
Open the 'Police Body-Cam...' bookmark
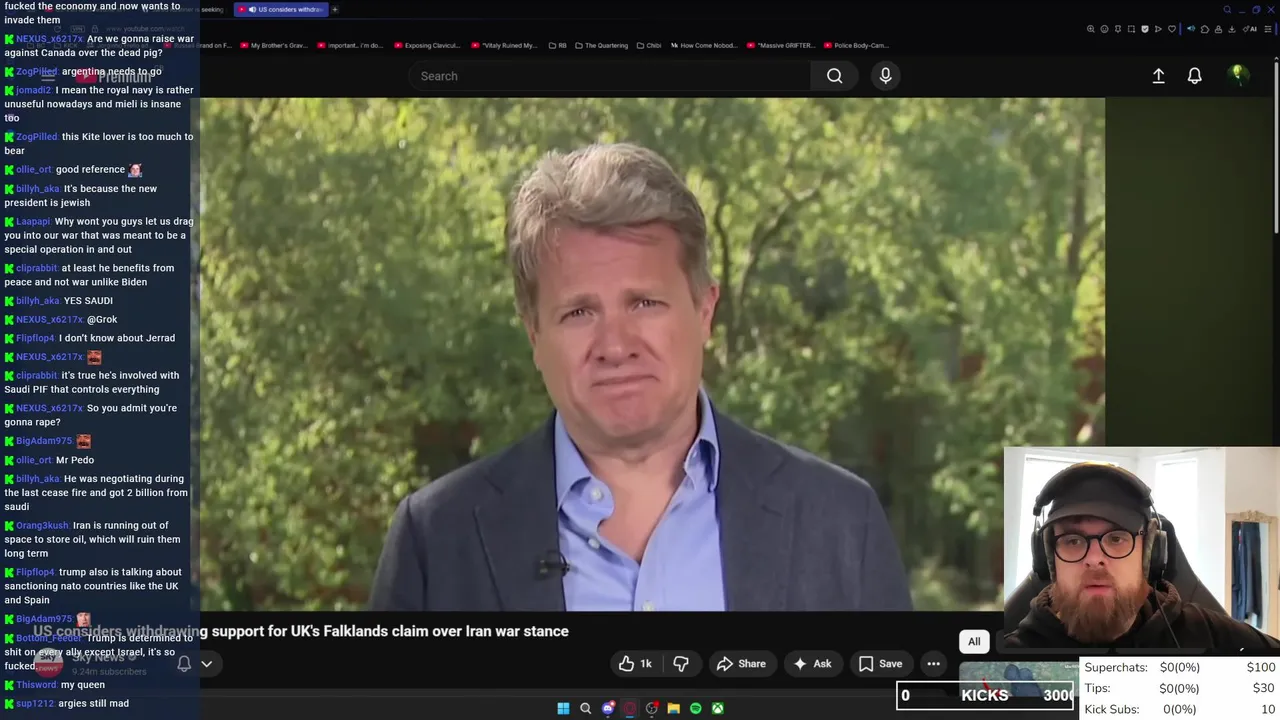pos(856,45)
